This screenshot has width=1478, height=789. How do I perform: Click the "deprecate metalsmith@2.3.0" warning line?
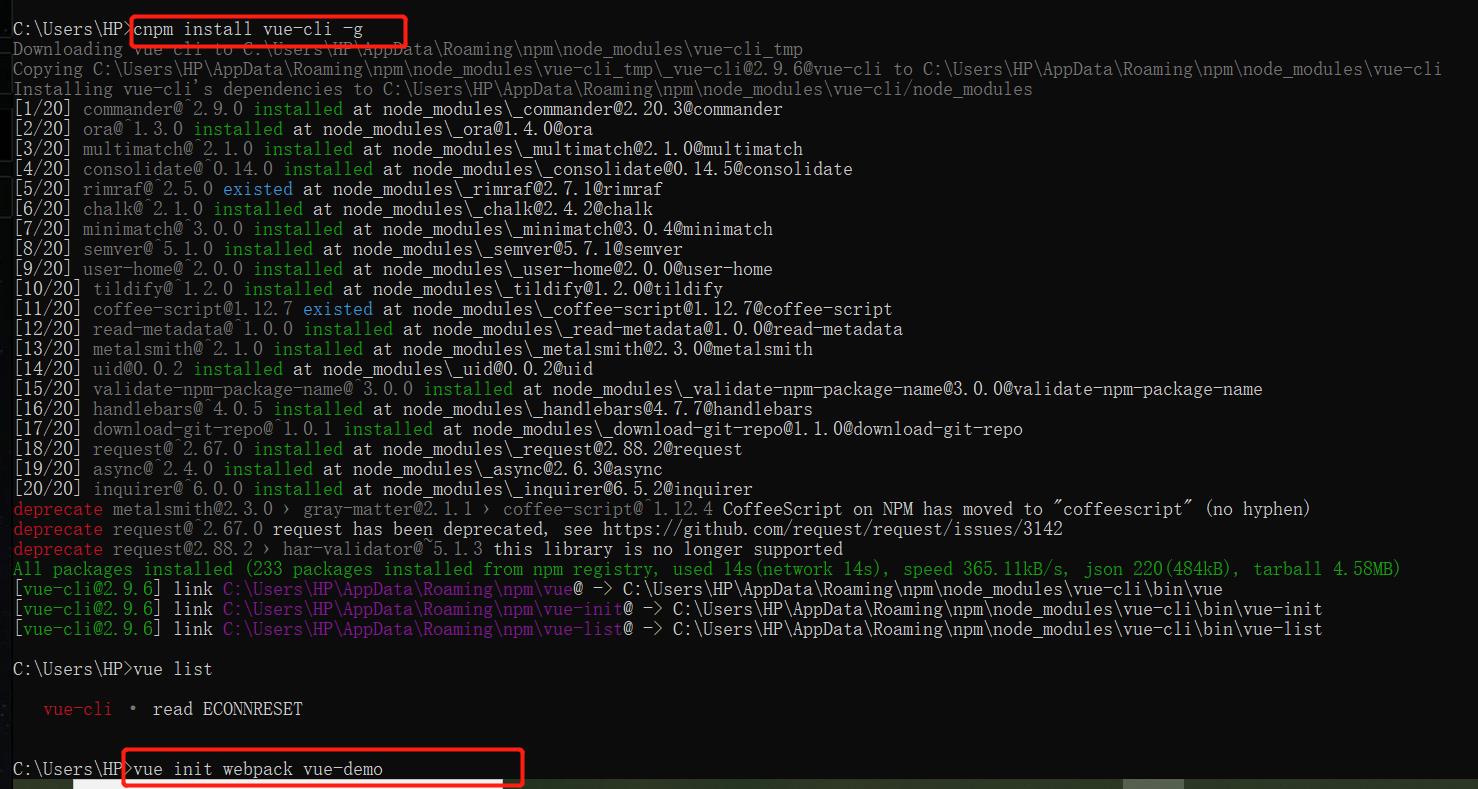click(662, 509)
